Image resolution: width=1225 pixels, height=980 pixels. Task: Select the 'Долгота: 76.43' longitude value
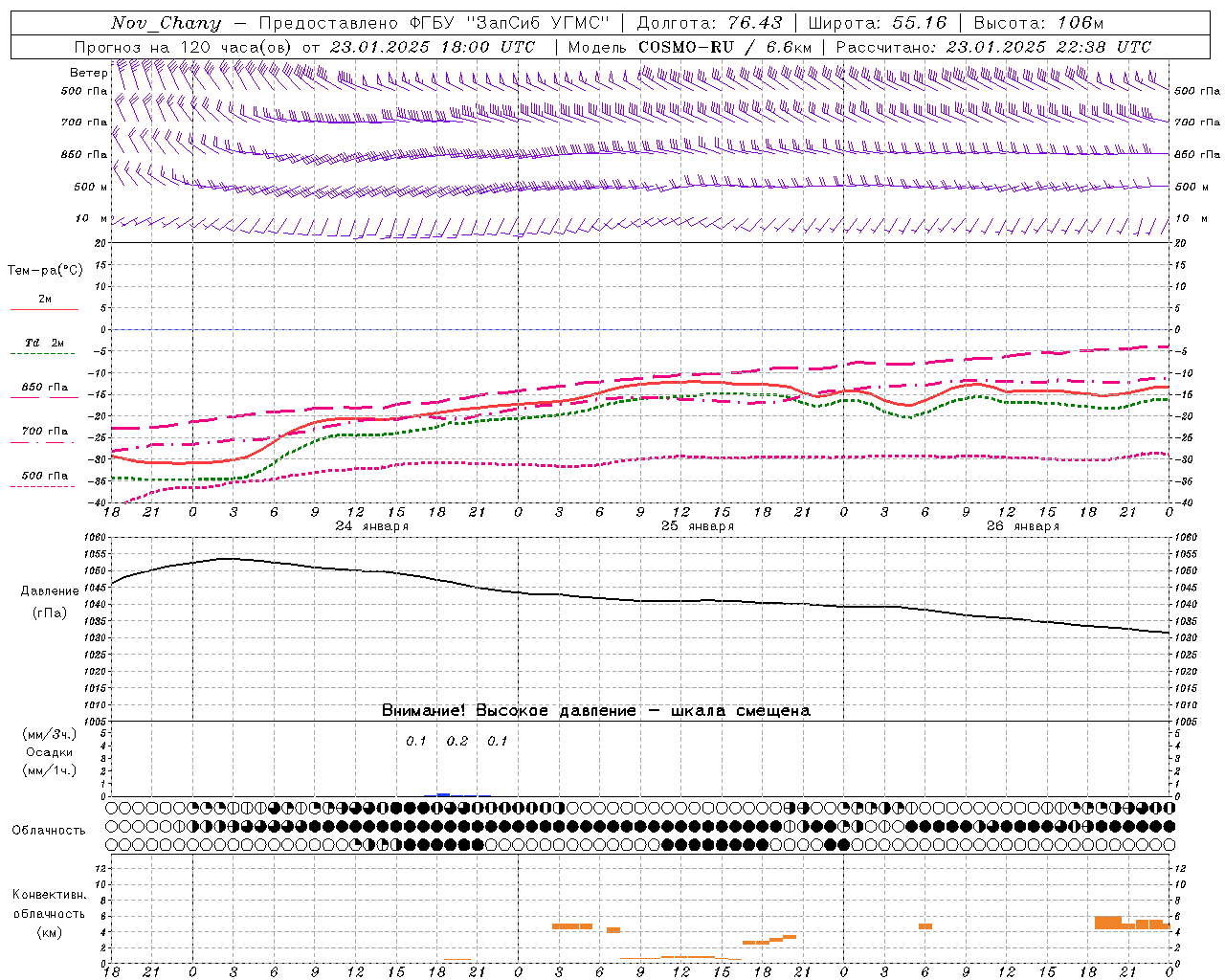coord(709,23)
